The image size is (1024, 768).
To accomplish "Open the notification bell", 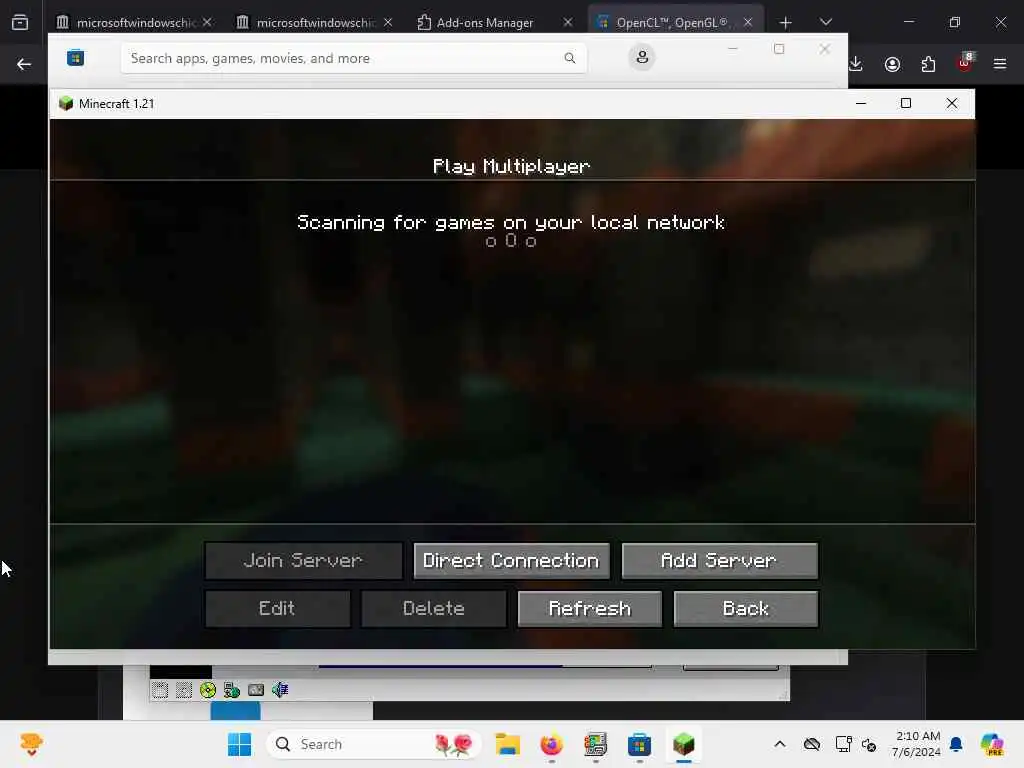I will pyautogui.click(x=956, y=744).
